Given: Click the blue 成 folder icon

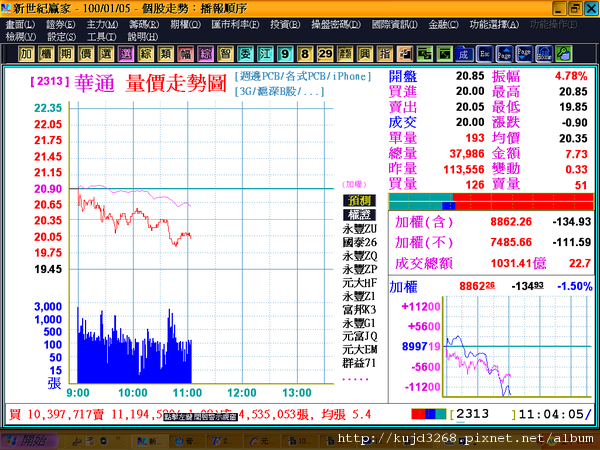Looking at the screenshot, I should click(464, 54).
